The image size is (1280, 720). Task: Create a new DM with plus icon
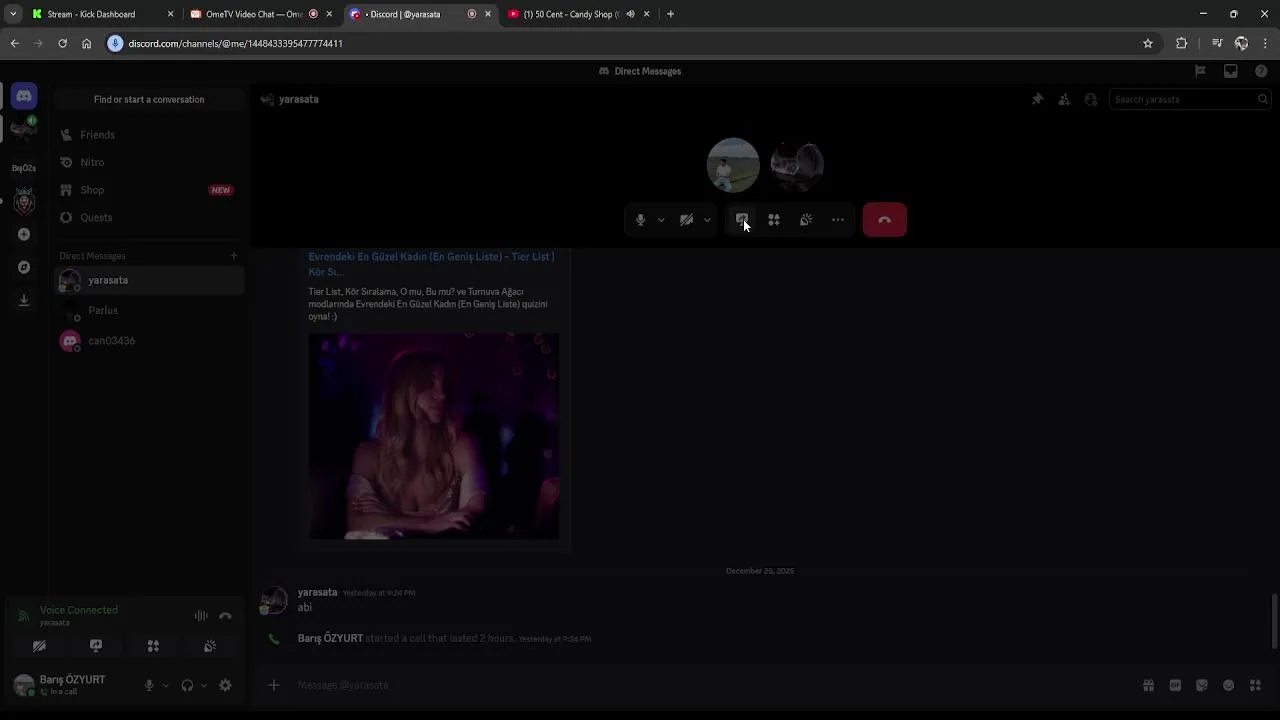(x=234, y=256)
